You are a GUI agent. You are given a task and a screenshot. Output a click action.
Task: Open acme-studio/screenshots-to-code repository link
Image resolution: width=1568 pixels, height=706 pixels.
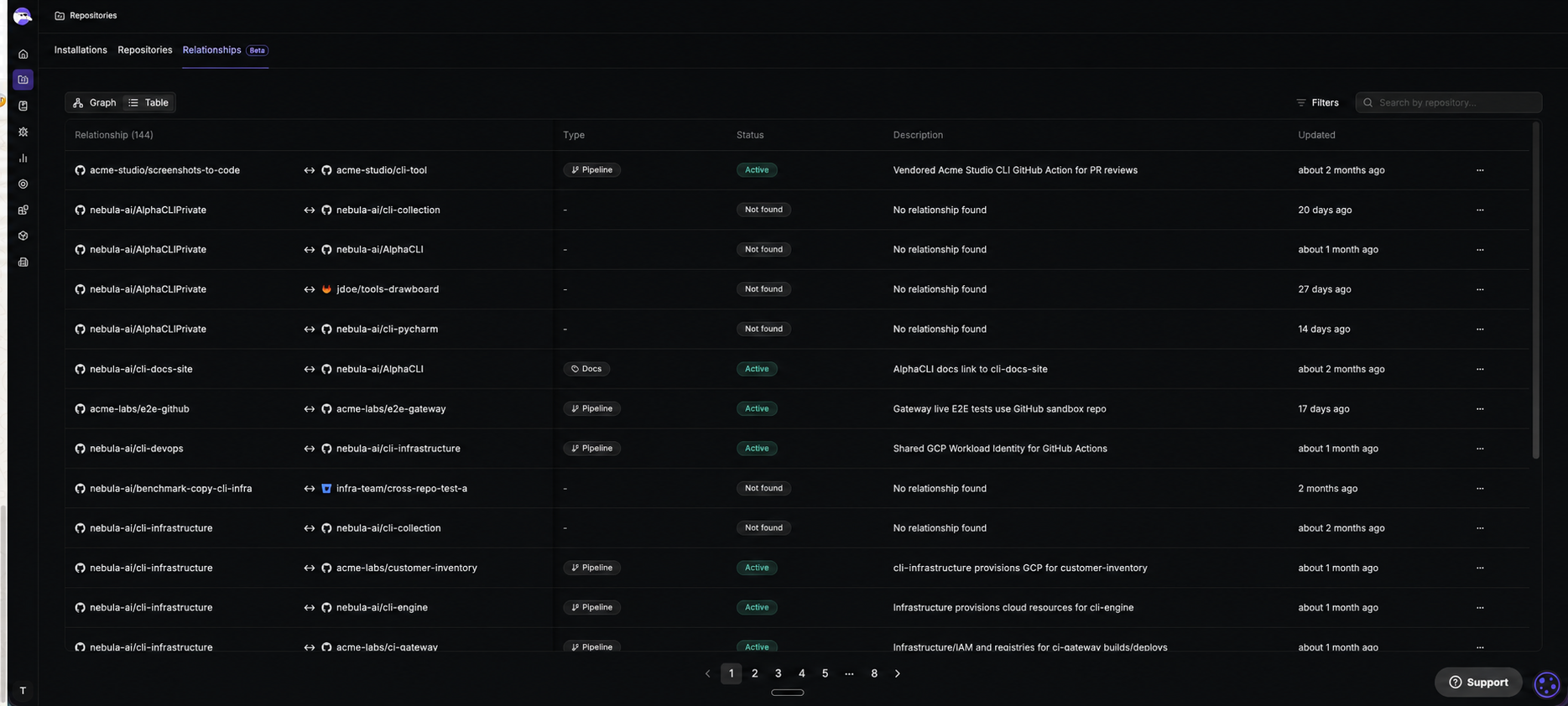164,170
